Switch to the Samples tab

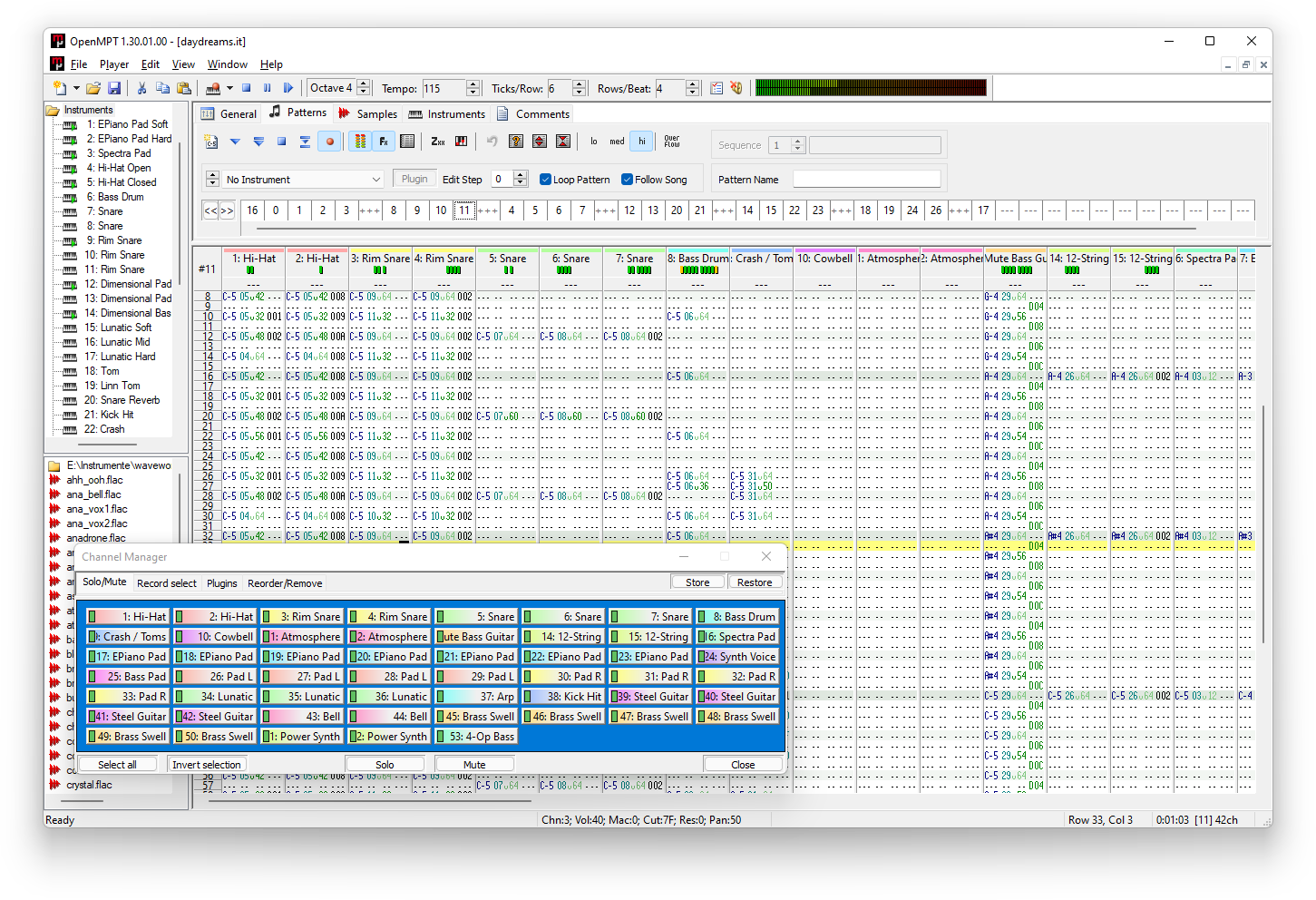367,113
